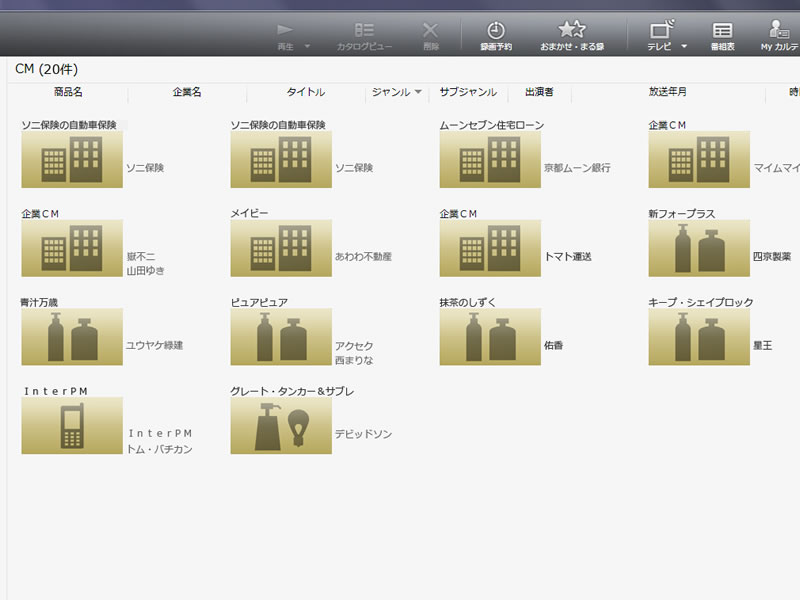Click the 再生 play icon
The height and width of the screenshot is (600, 800).
[x=285, y=31]
